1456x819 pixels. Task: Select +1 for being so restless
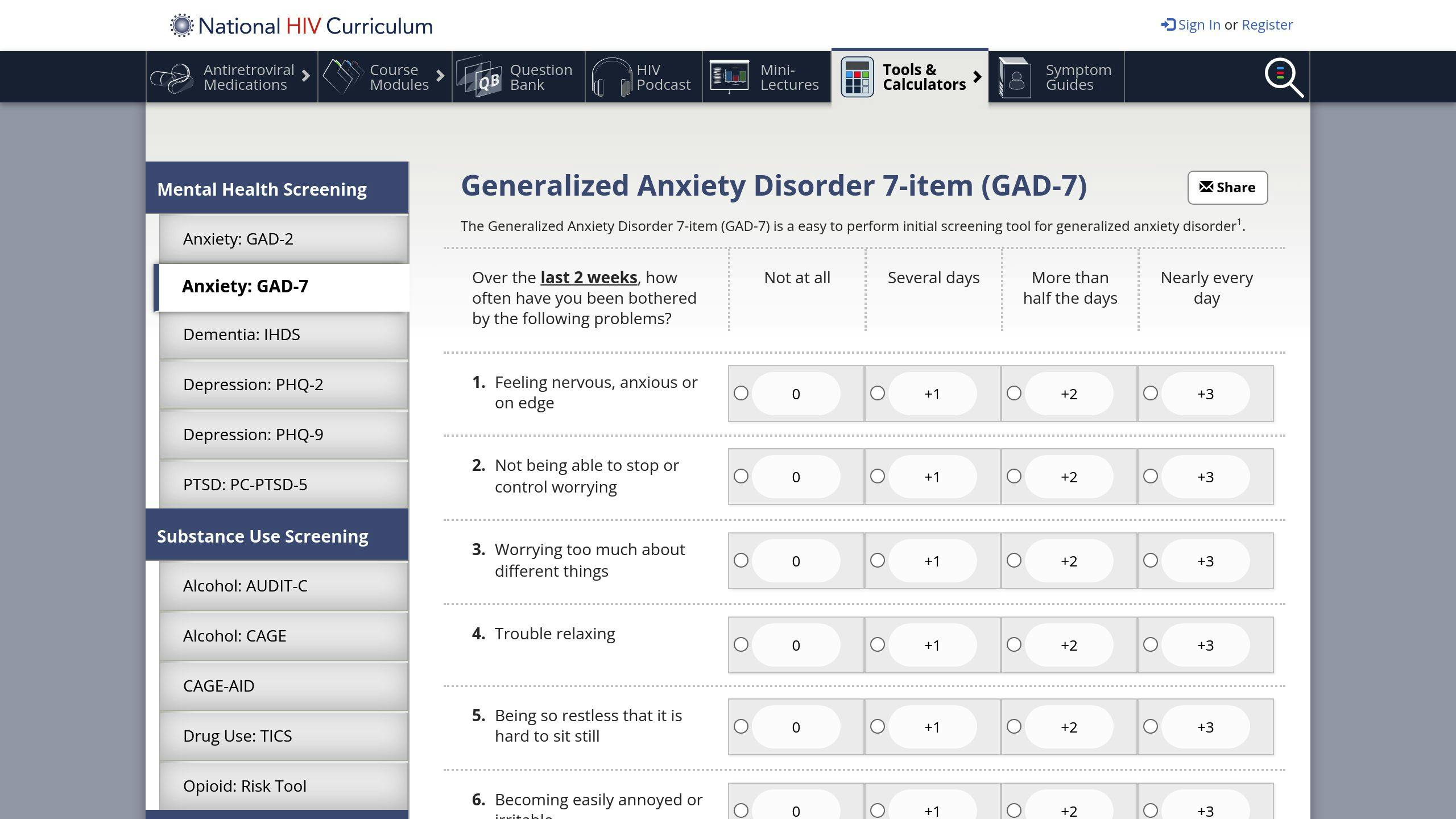(877, 726)
